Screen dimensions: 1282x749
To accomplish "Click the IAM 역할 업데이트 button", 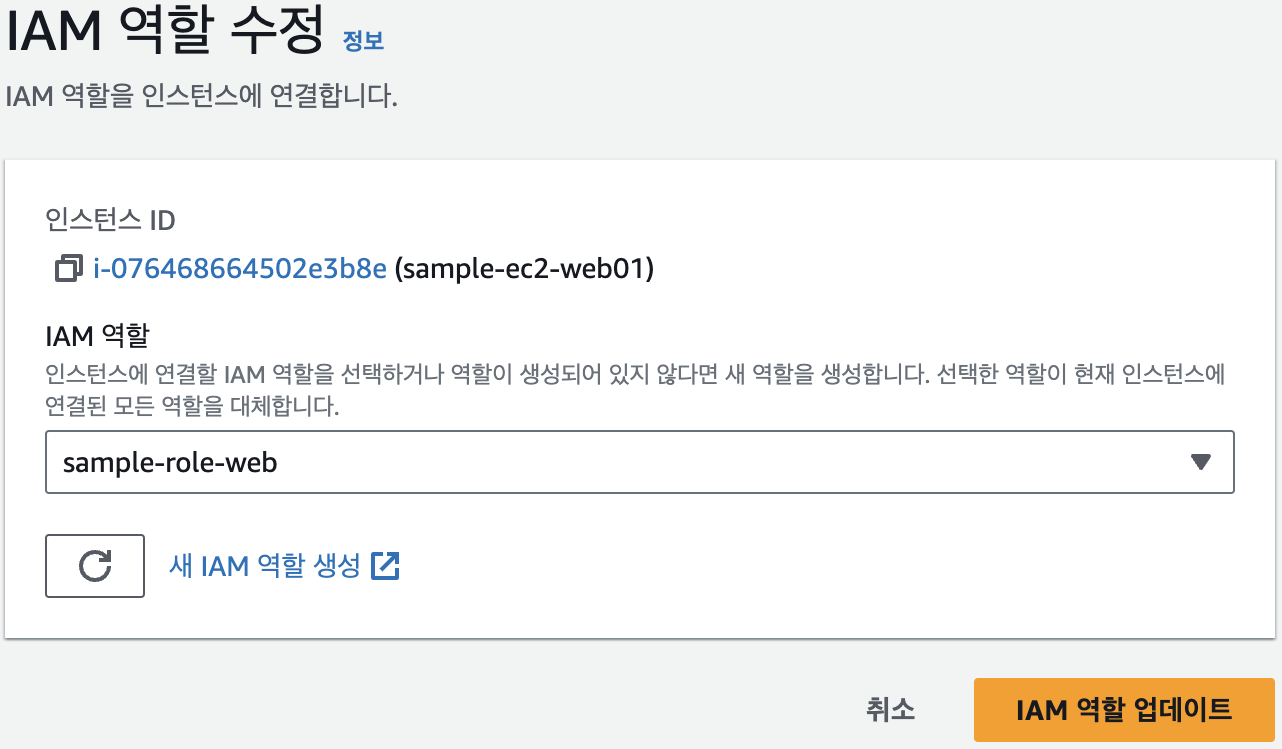I will [x=1123, y=710].
